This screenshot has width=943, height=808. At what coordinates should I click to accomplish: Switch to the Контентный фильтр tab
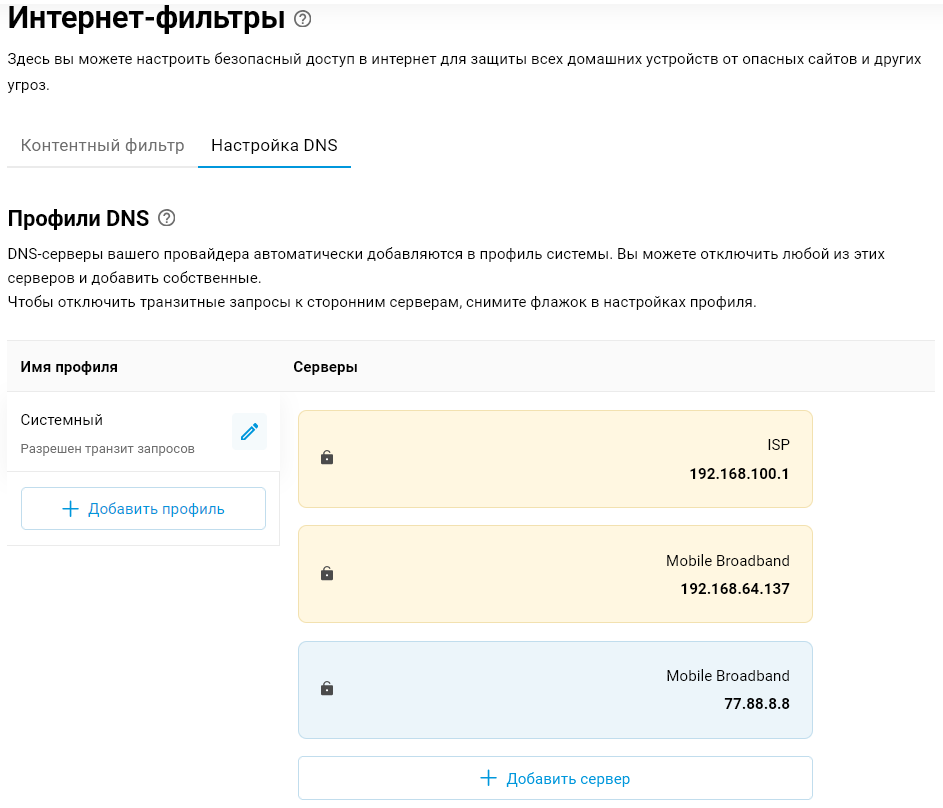103,146
